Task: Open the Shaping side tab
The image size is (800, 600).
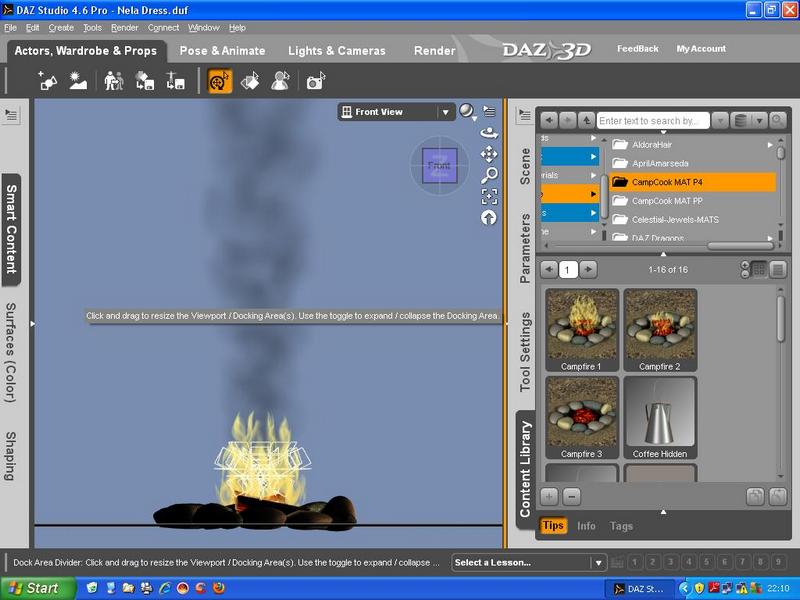Action: click(x=11, y=456)
